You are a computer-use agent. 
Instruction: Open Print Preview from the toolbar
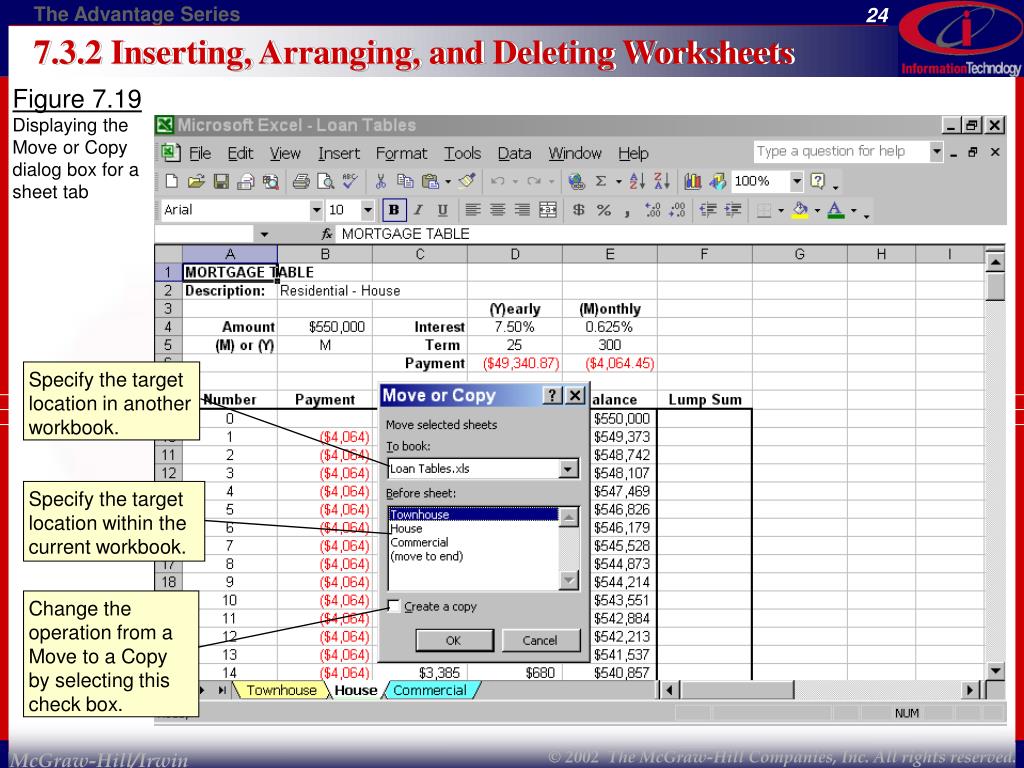pyautogui.click(x=325, y=182)
